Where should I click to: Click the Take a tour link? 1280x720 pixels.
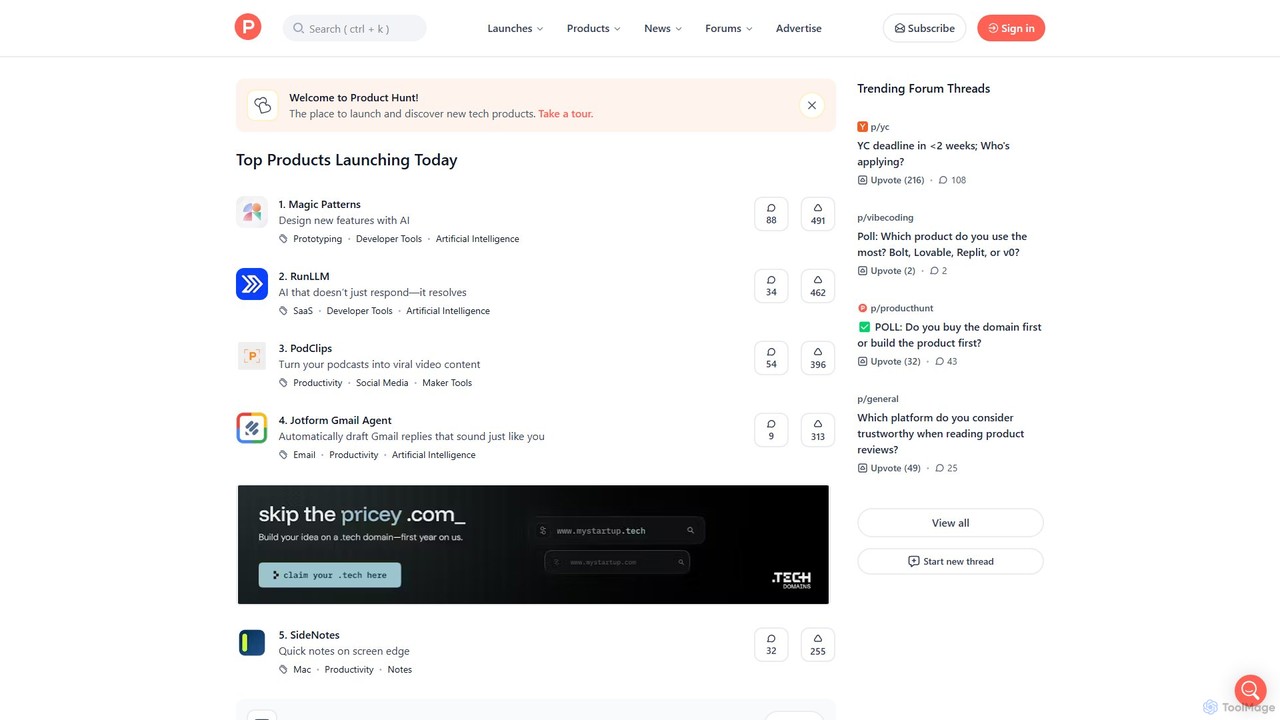click(566, 114)
